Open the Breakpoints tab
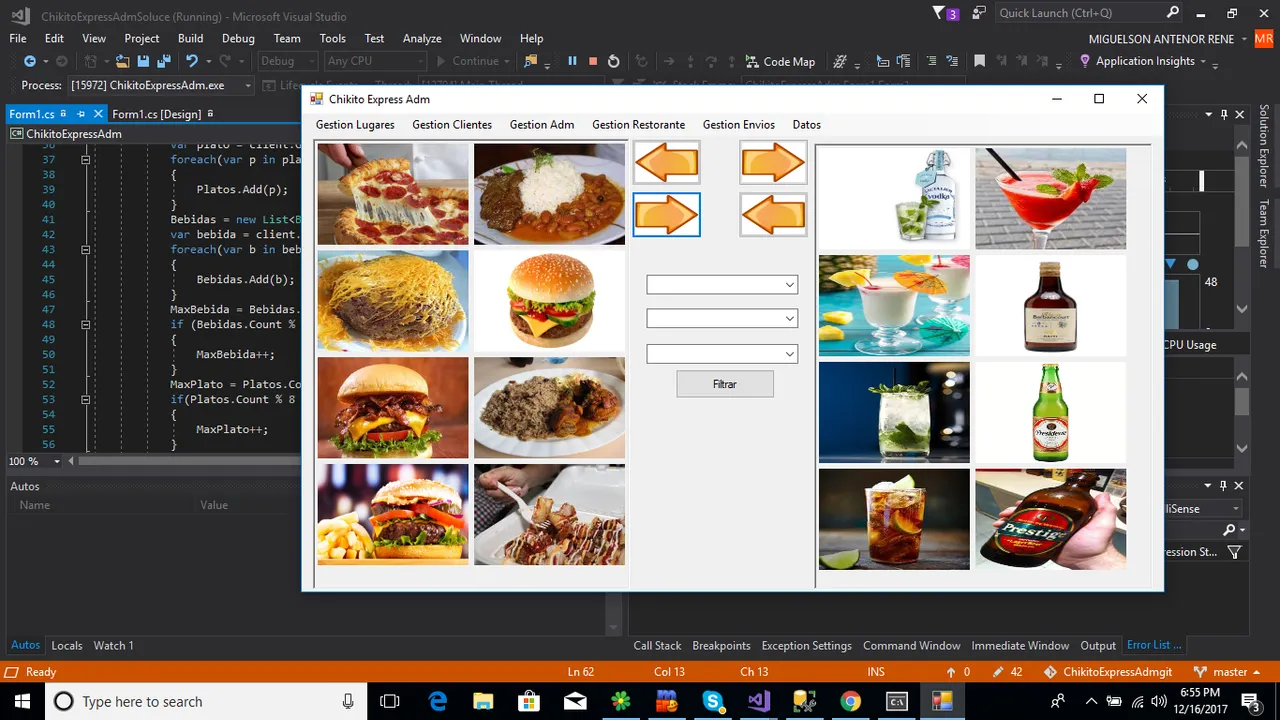The image size is (1280, 720). 721,646
